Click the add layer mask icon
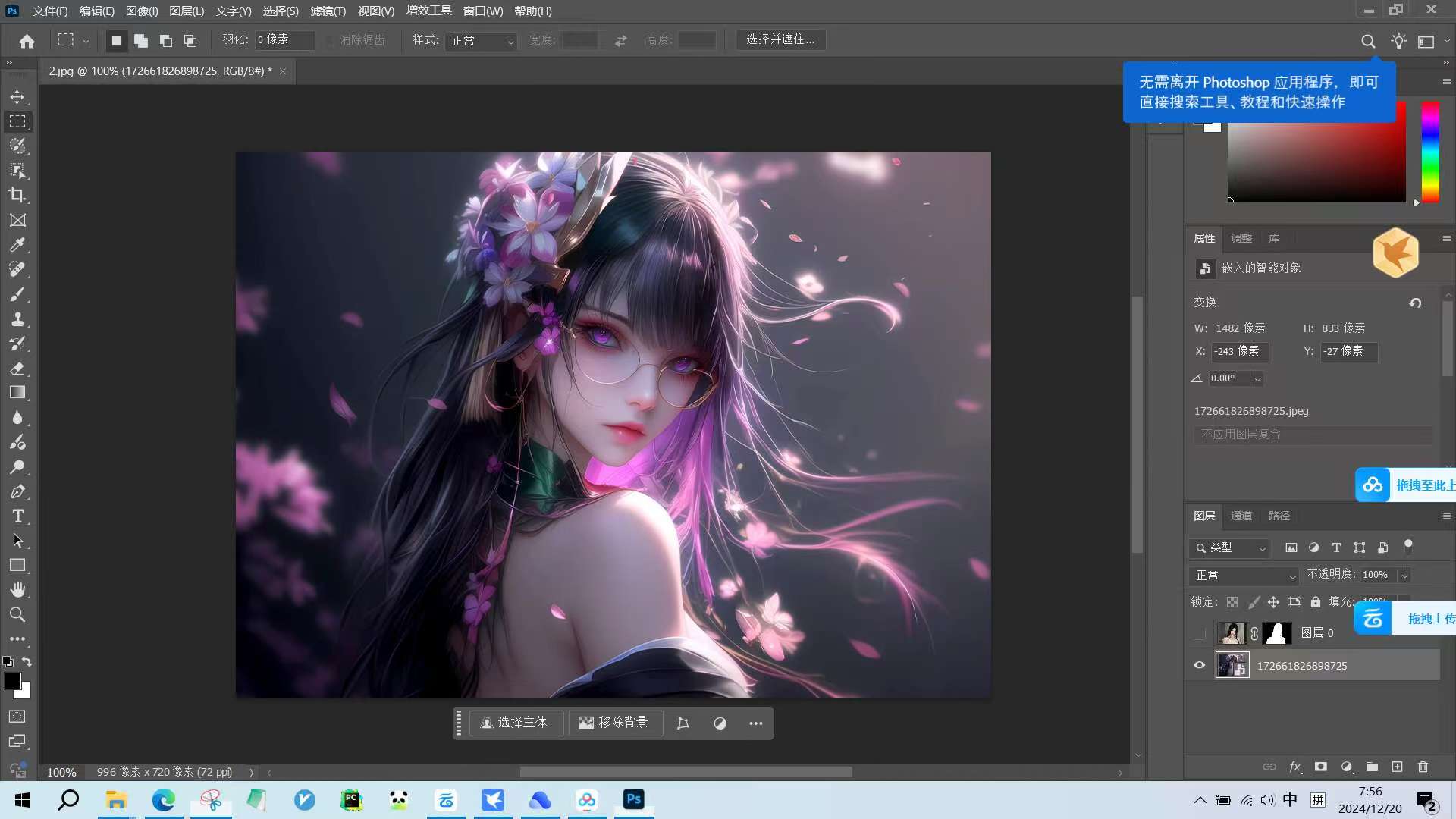The height and width of the screenshot is (819, 1456). (x=1320, y=767)
